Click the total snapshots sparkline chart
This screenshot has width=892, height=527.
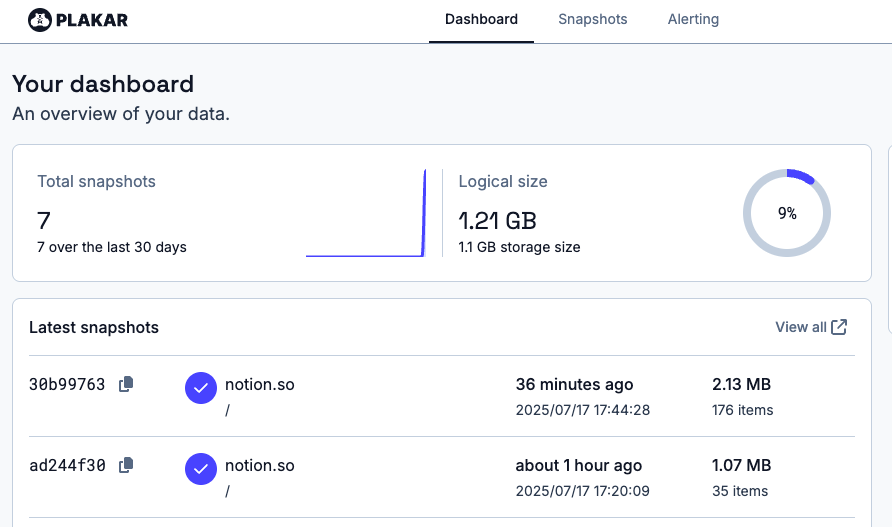click(367, 215)
